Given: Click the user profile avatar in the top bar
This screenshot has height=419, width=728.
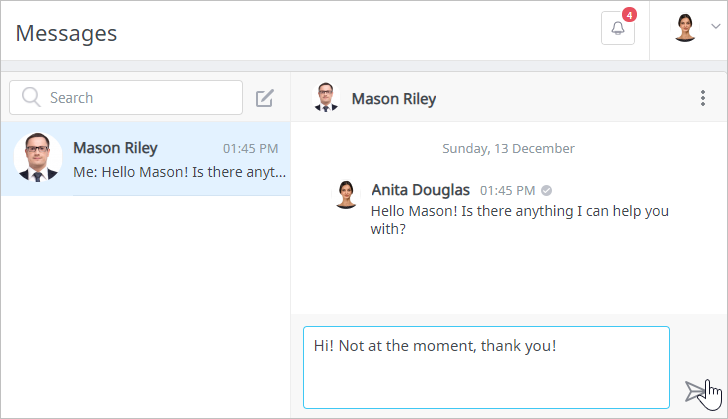Looking at the screenshot, I should click(685, 28).
